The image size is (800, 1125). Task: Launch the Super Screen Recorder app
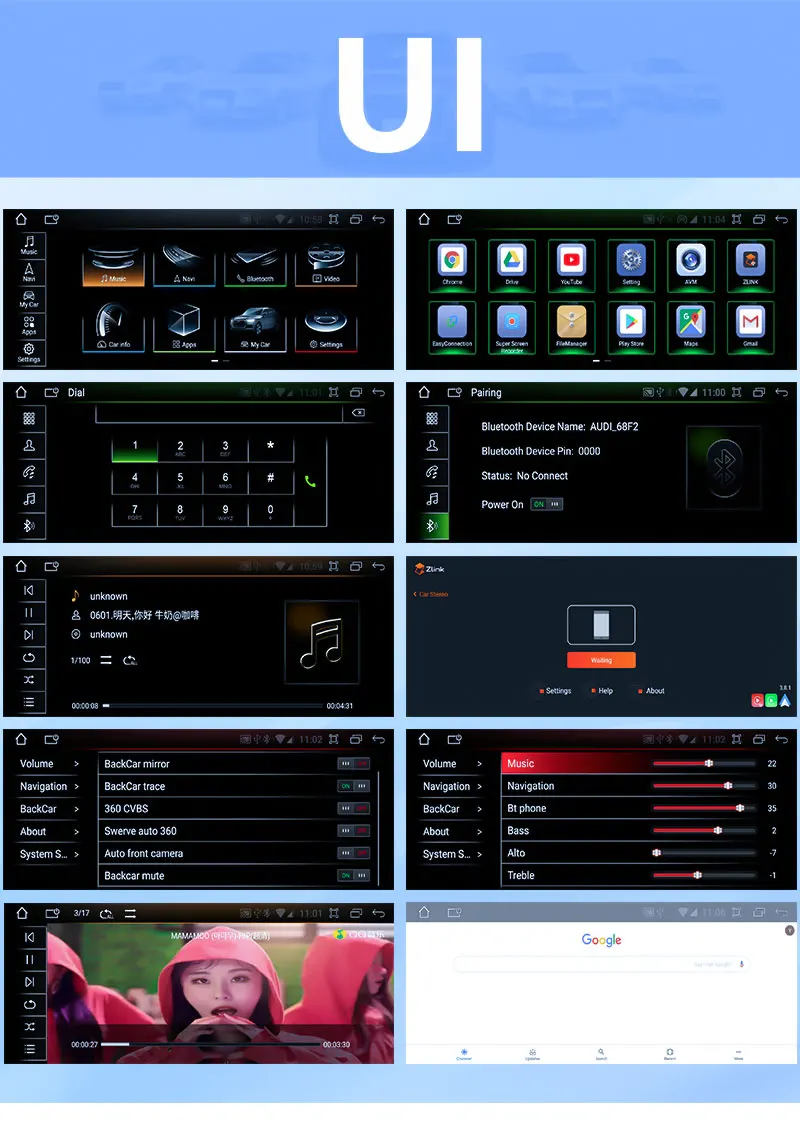click(512, 326)
